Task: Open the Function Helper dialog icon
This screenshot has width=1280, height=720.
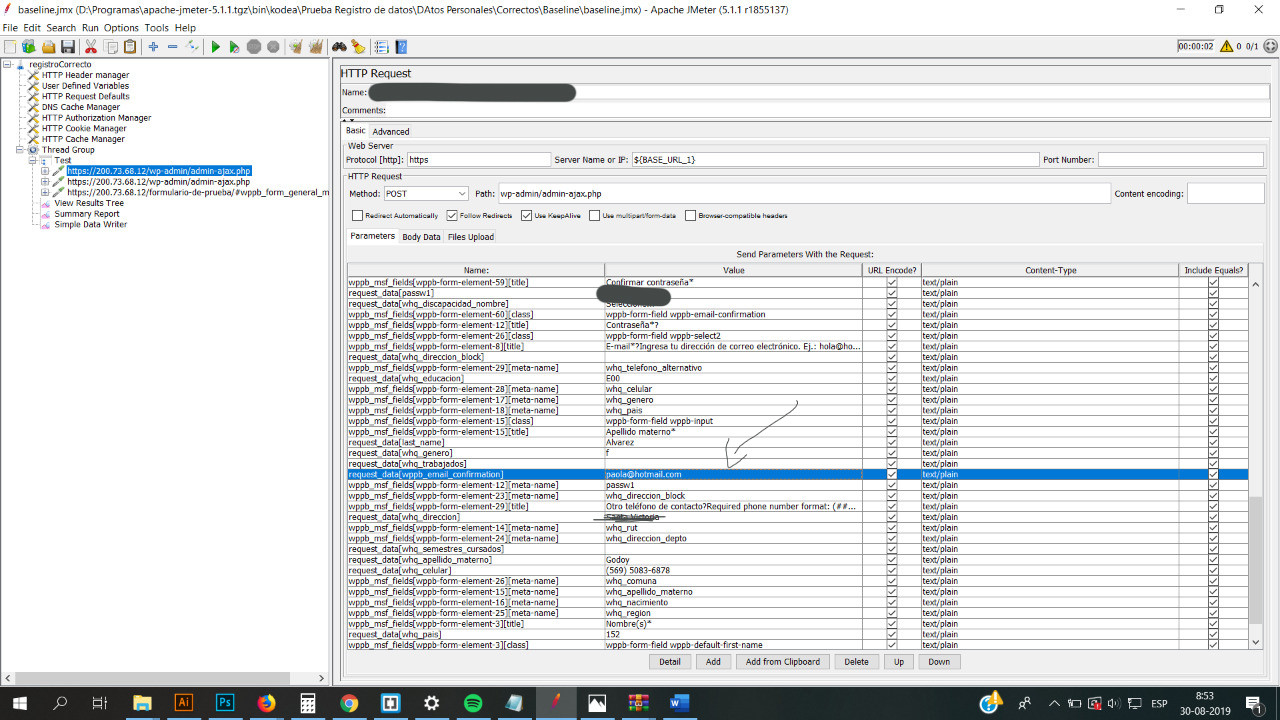Action: coord(381,47)
